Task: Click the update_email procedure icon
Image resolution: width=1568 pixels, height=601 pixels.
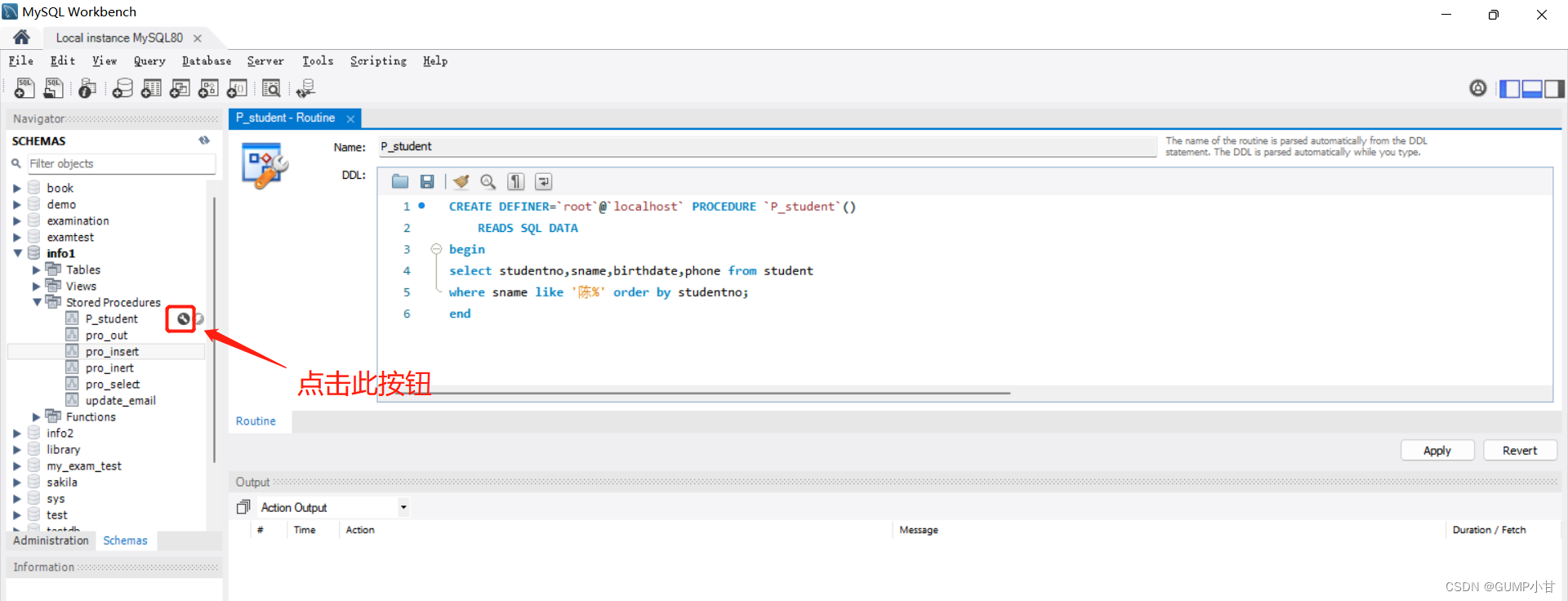Action: click(72, 400)
